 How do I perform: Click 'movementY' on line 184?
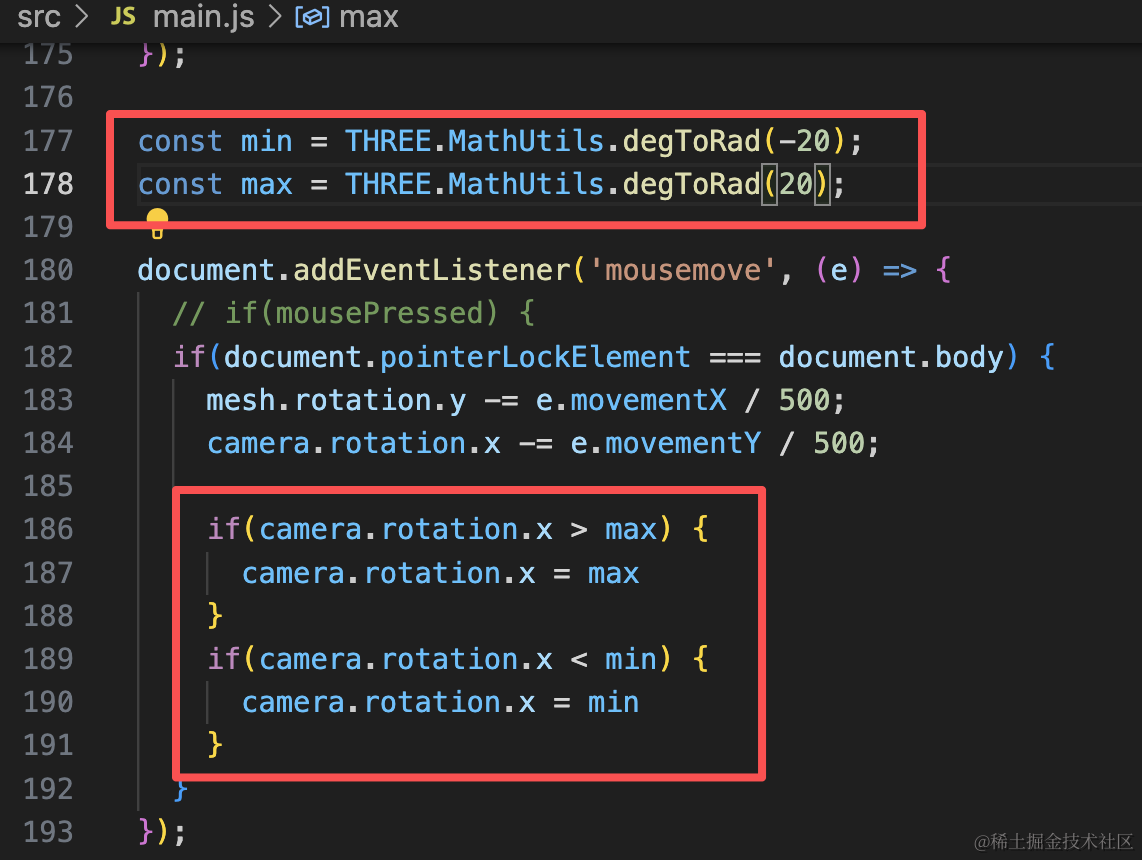(x=683, y=443)
